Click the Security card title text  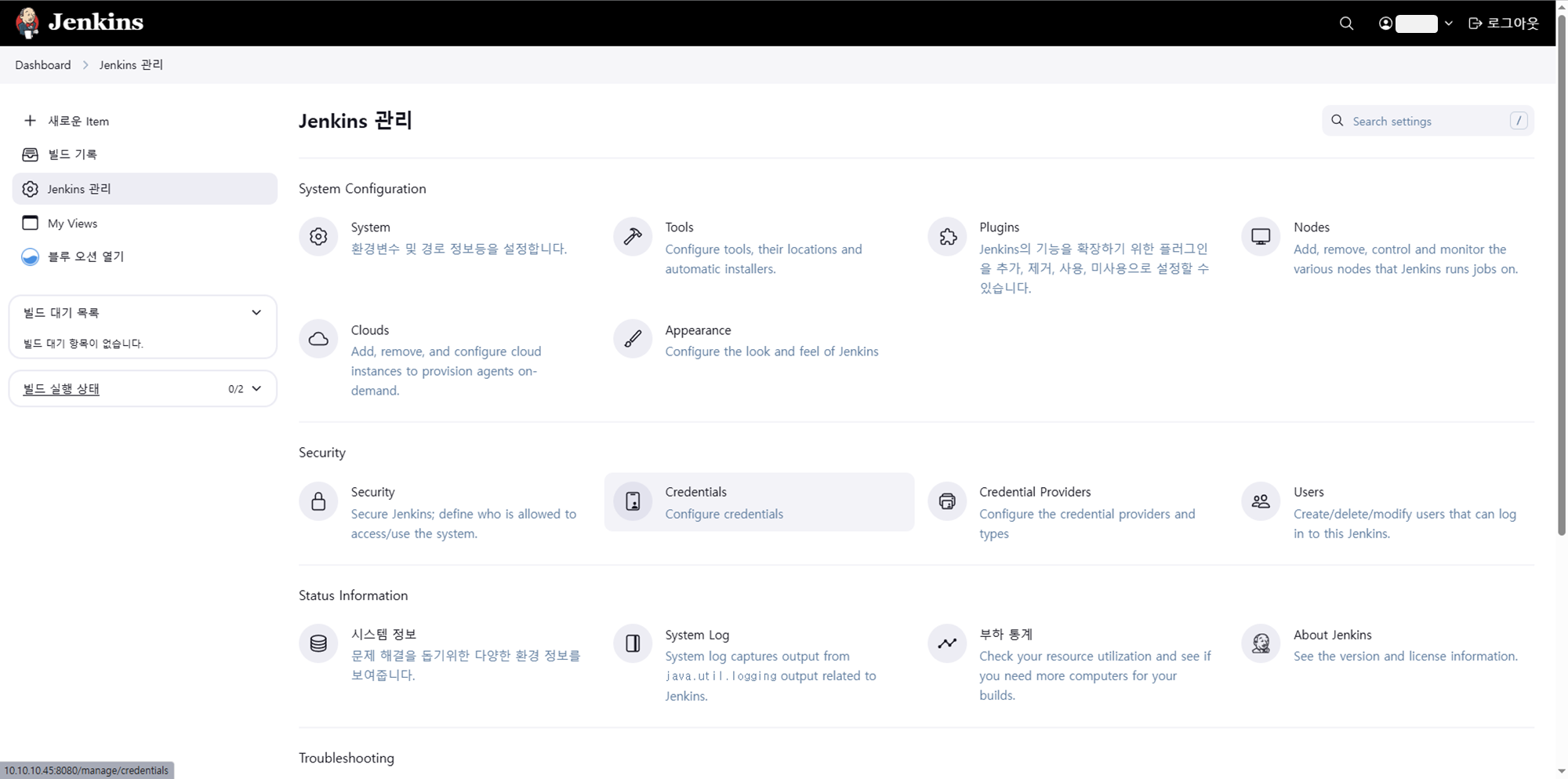[372, 492]
